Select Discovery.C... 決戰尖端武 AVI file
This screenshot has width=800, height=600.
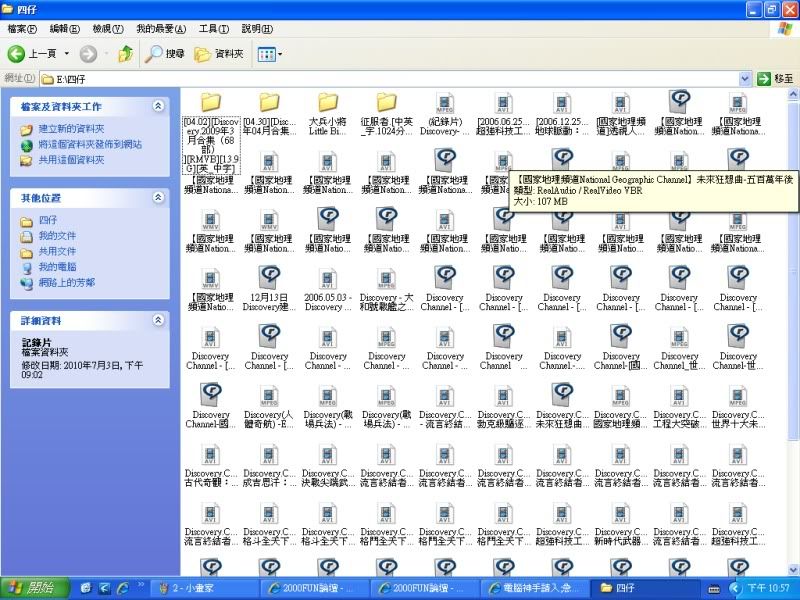[x=328, y=464]
